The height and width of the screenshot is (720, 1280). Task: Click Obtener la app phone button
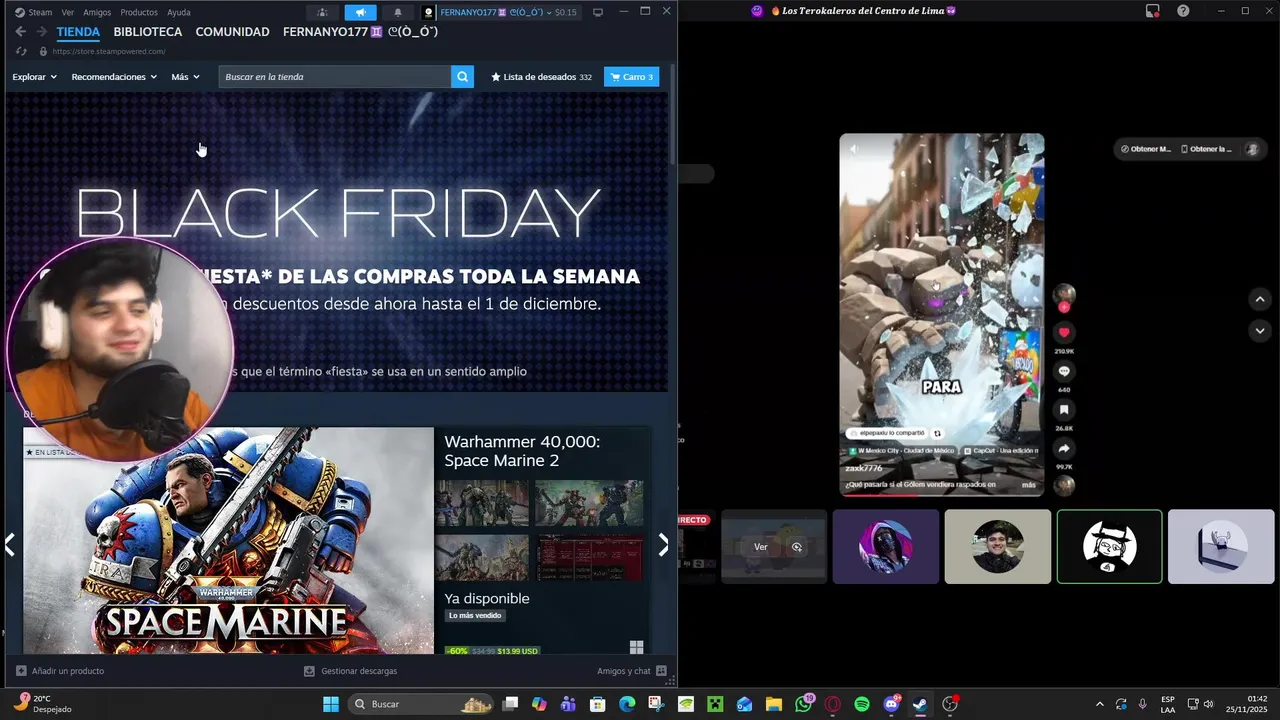point(1205,149)
